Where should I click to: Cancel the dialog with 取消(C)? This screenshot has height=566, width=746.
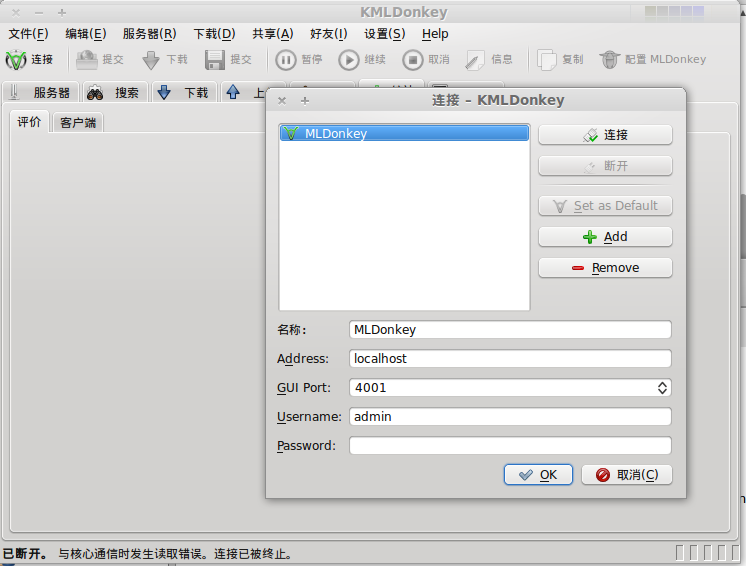pos(627,475)
